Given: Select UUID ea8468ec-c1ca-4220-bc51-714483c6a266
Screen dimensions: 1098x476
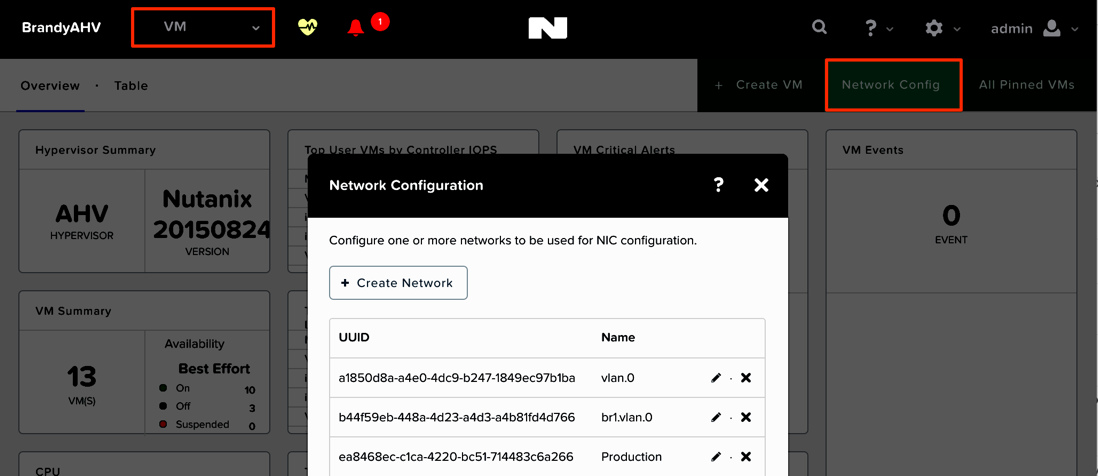Looking at the screenshot, I should tap(456, 456).
